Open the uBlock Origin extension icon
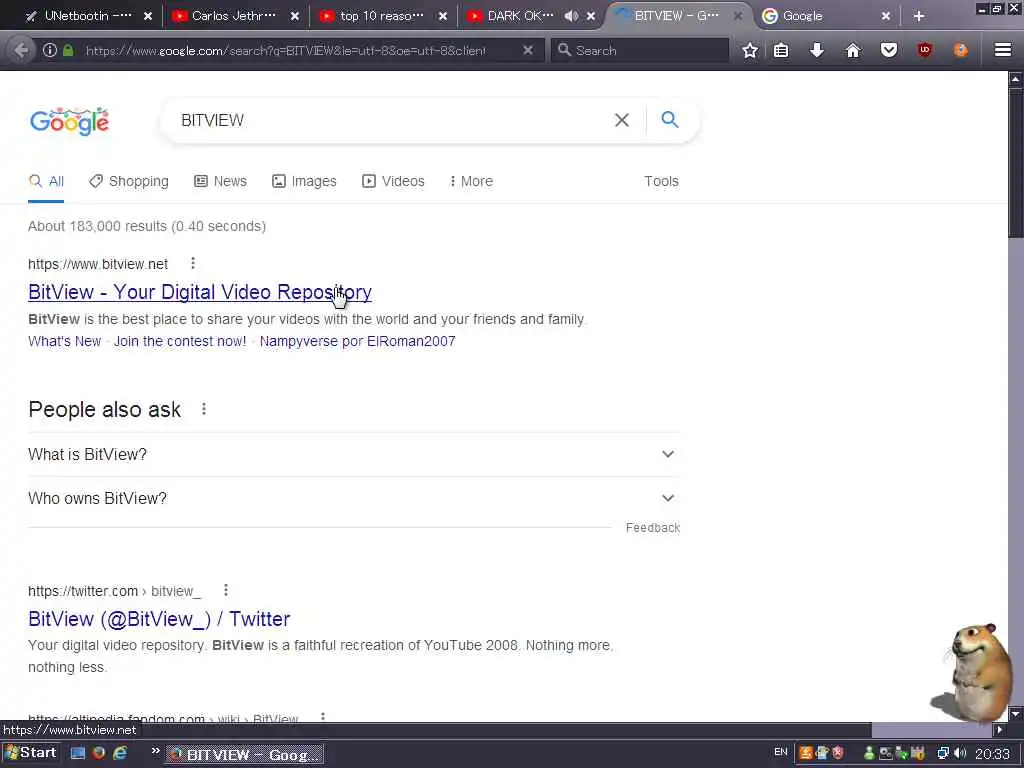 (x=925, y=50)
